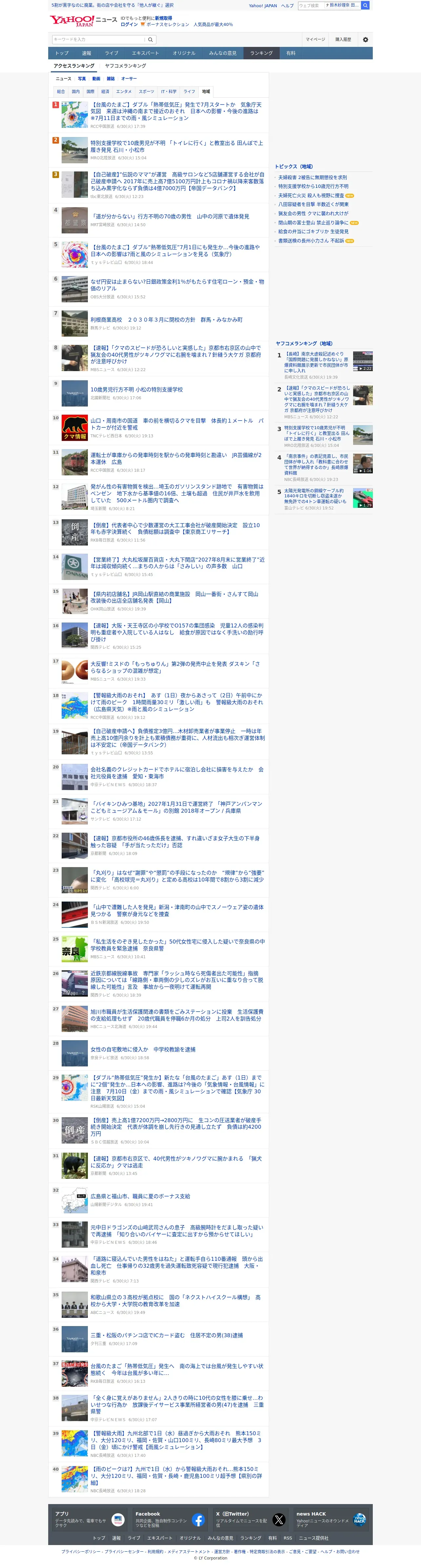Click the ログイン link
The width and height of the screenshot is (421, 1568).
point(129,25)
